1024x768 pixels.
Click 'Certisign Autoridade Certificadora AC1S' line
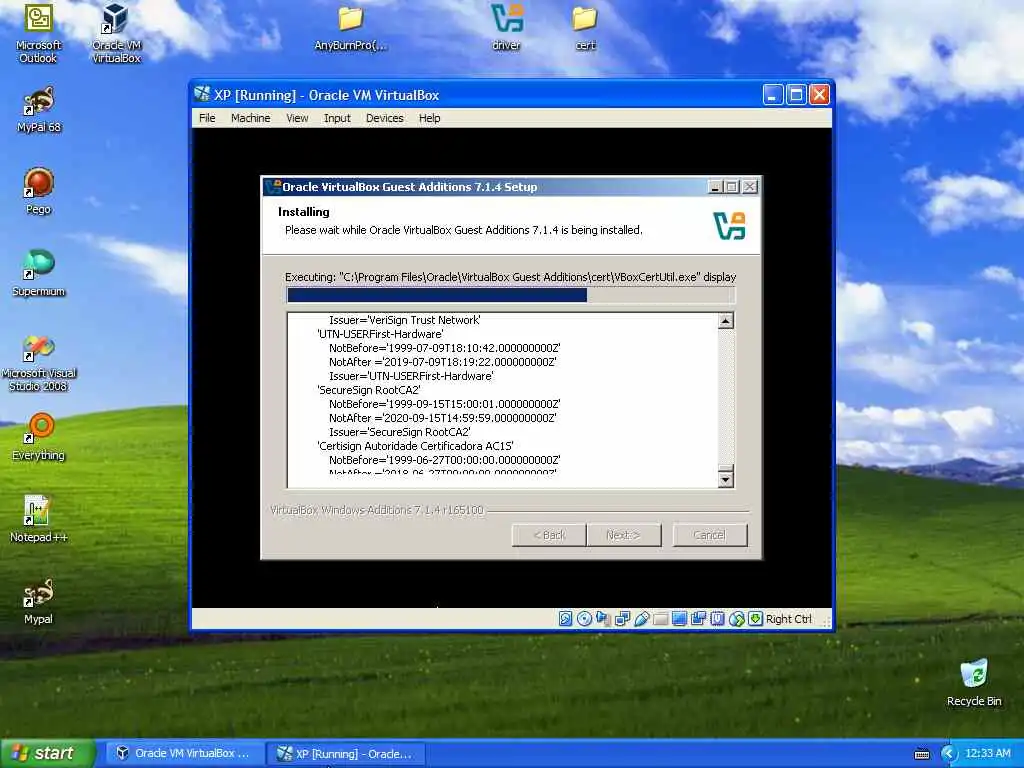pos(415,446)
